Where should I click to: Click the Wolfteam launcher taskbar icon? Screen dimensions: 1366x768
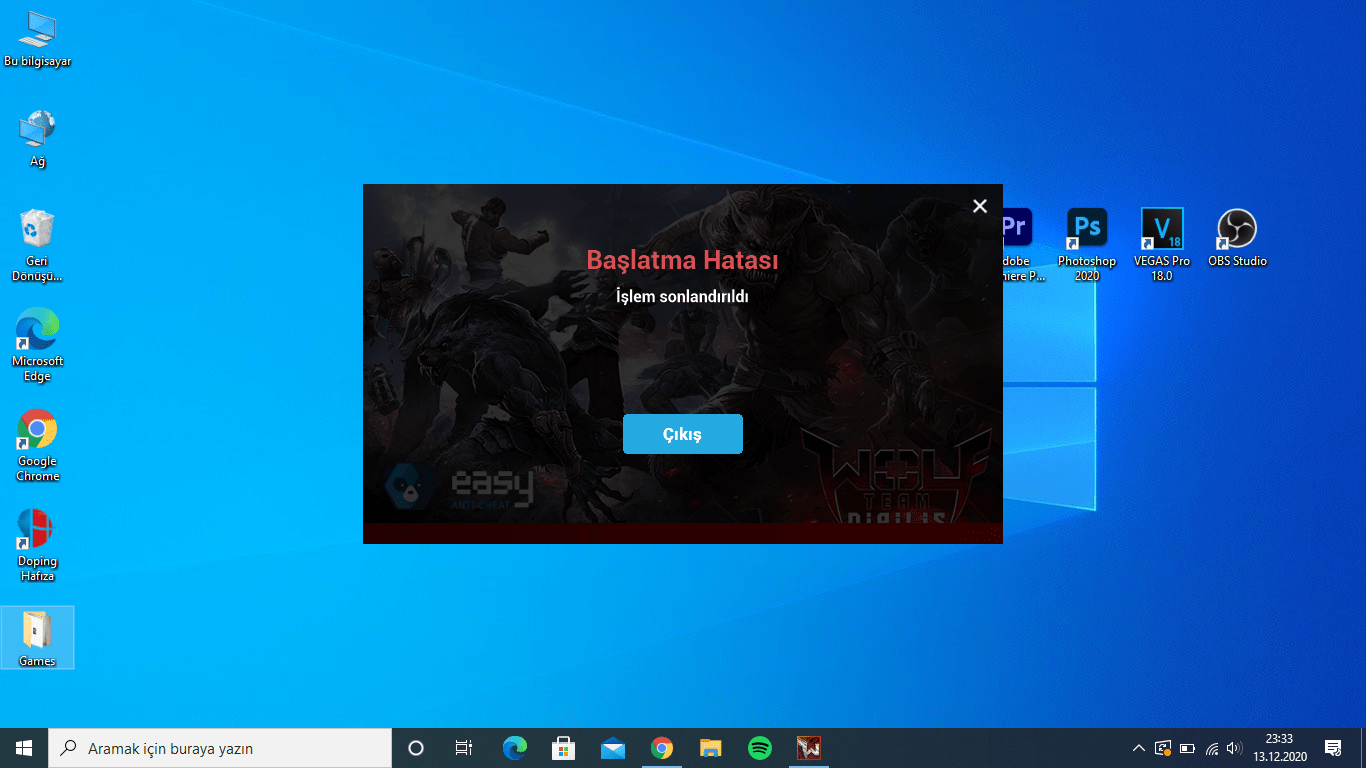(x=808, y=748)
